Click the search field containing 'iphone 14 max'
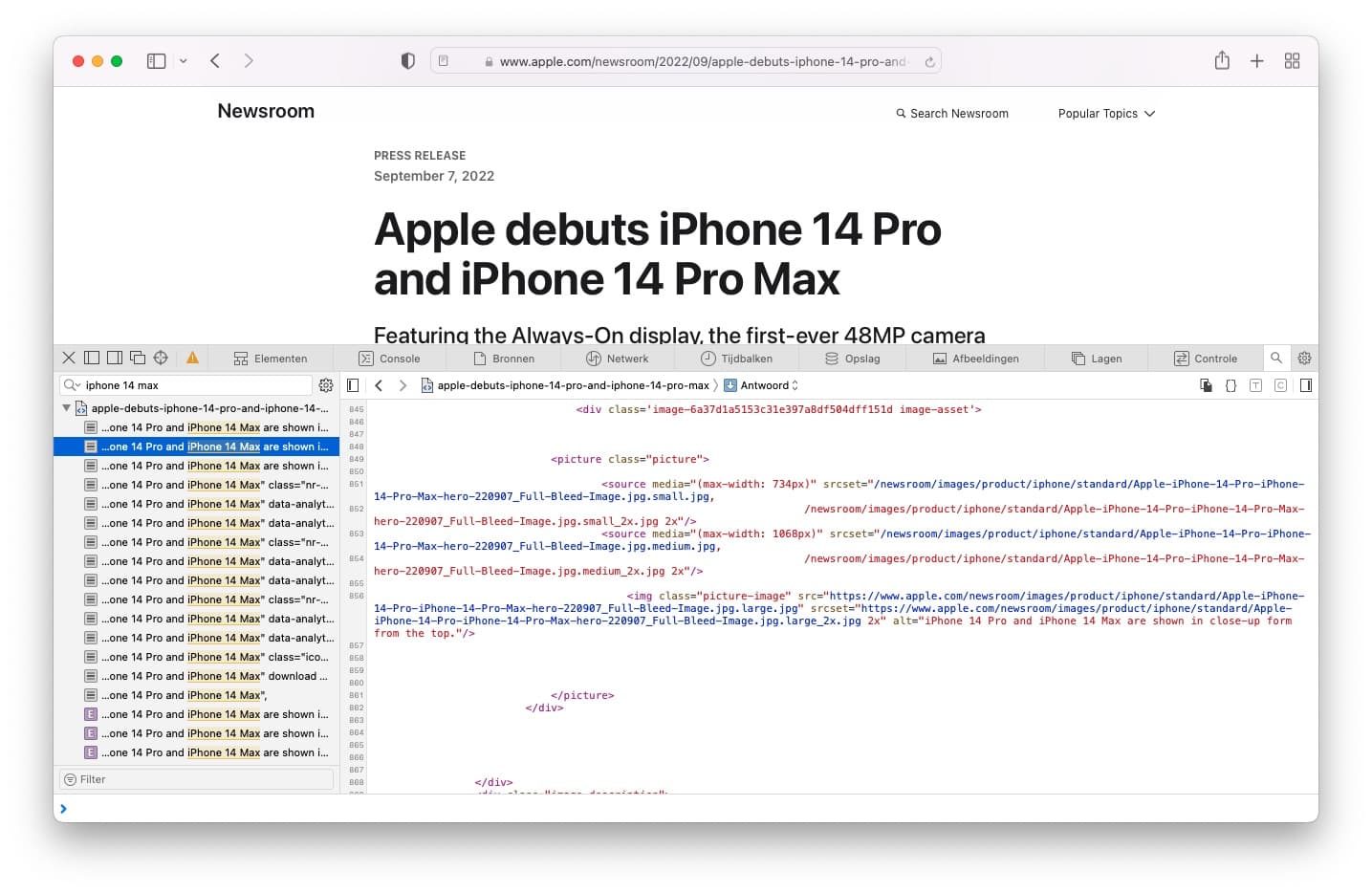Viewport: 1372px width, 893px height. (x=186, y=385)
